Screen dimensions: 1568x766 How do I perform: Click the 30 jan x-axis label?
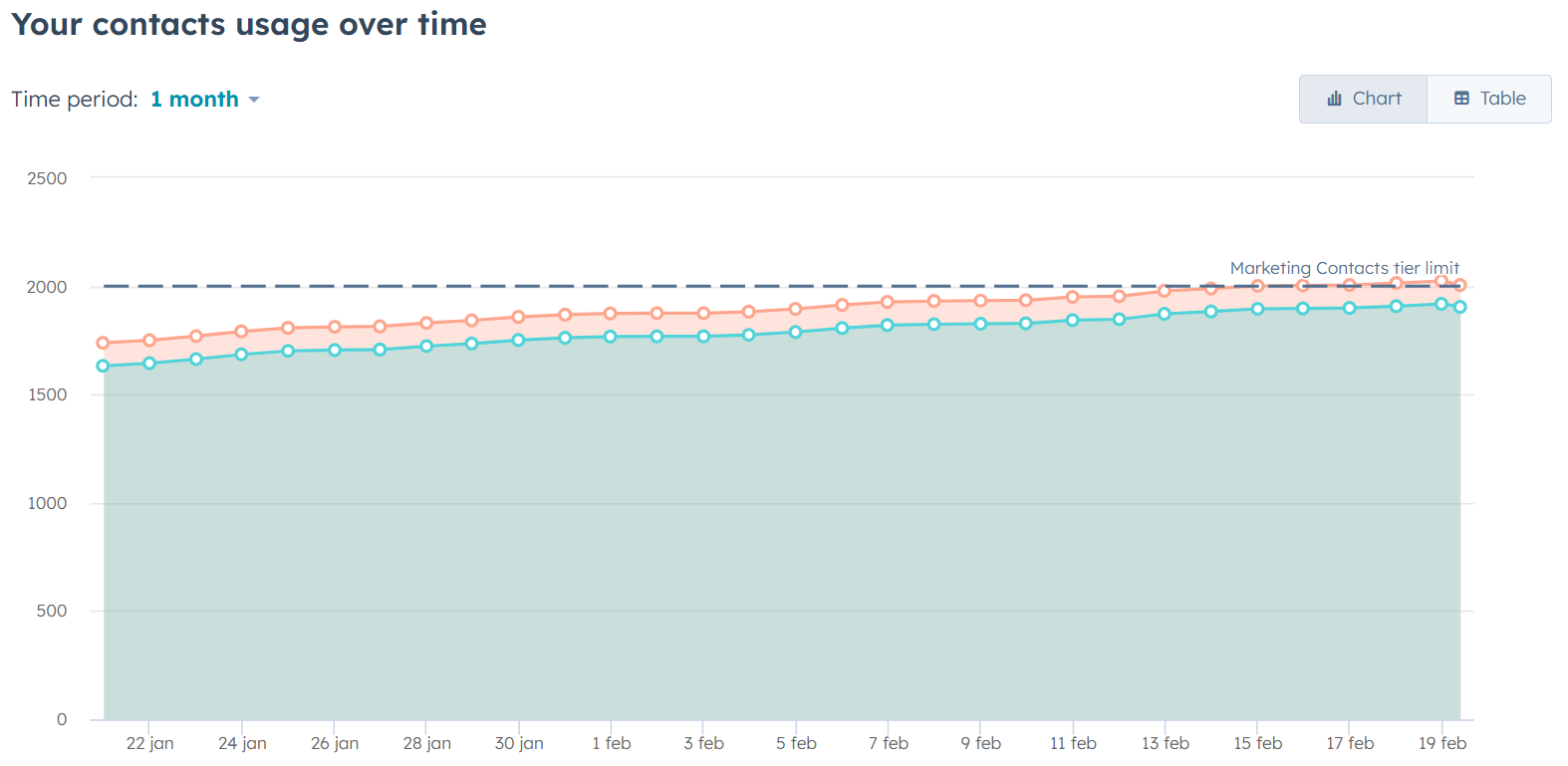[519, 743]
